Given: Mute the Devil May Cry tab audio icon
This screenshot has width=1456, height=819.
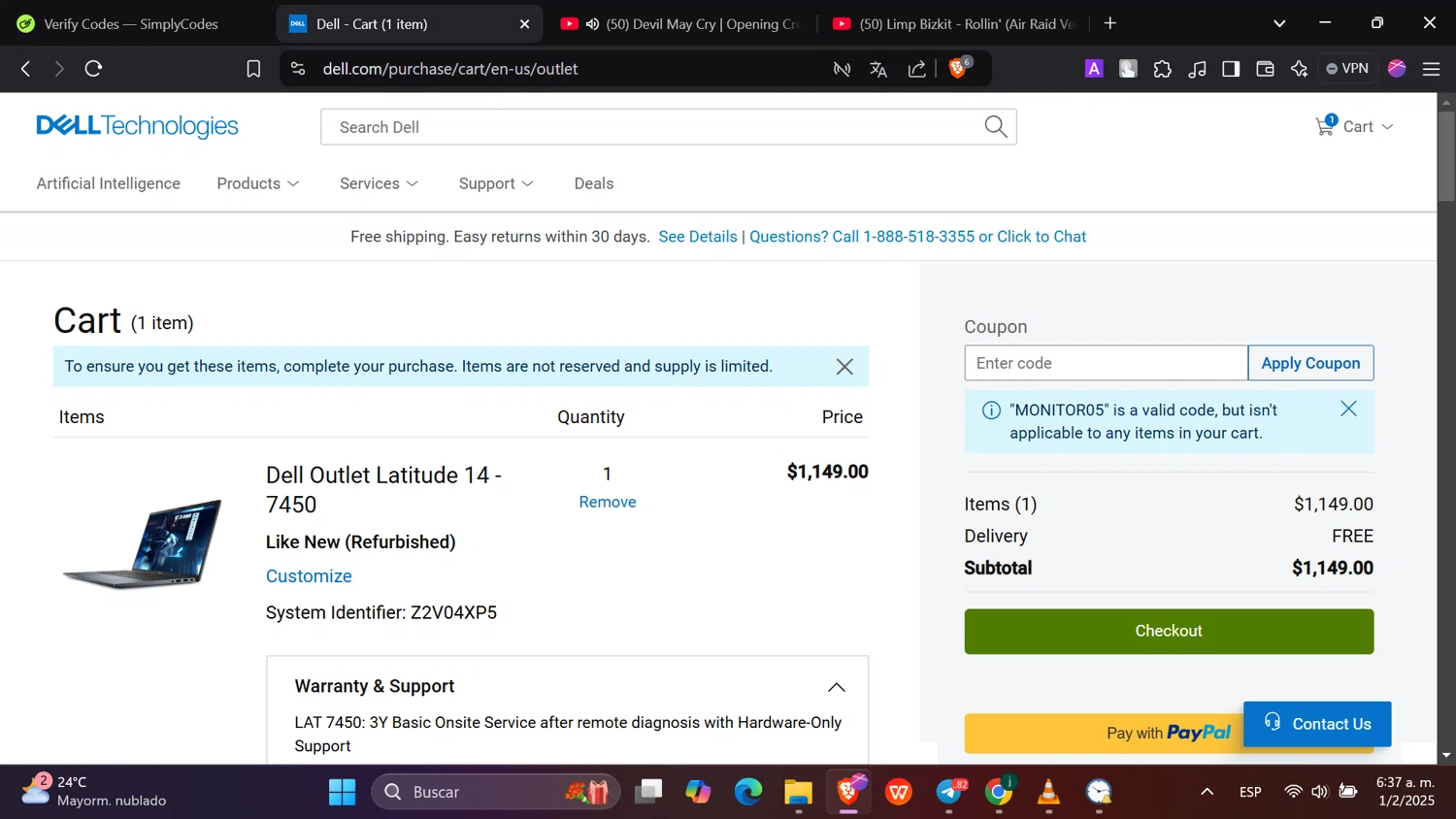Looking at the screenshot, I should click(x=592, y=24).
